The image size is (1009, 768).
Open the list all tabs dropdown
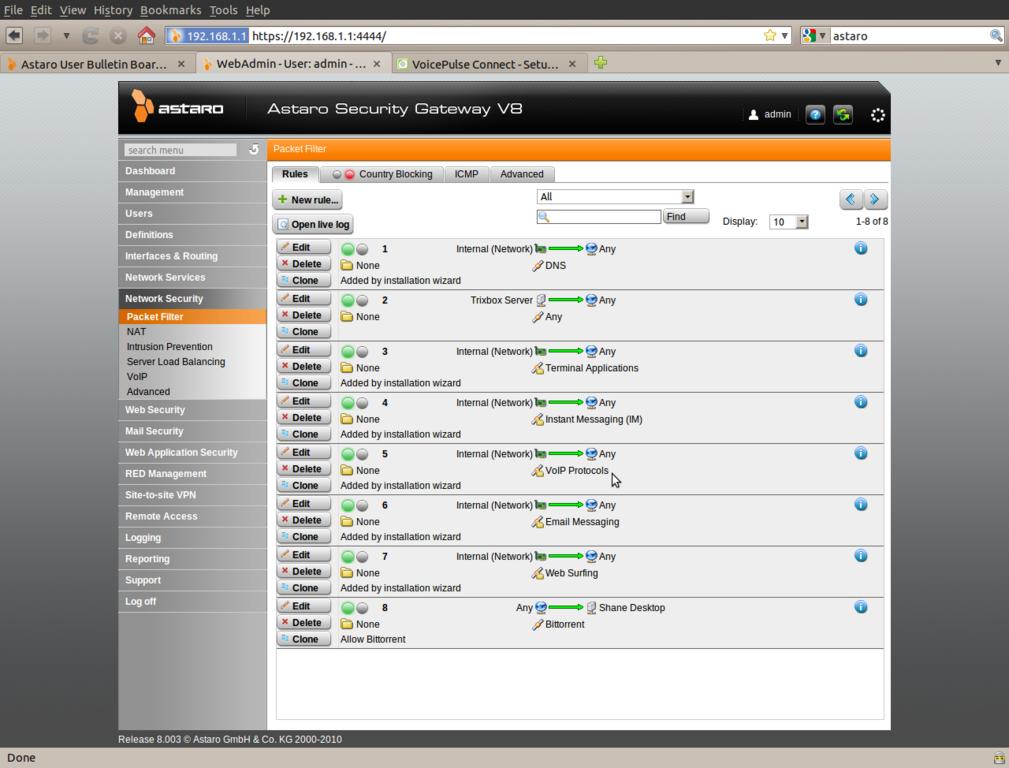(x=998, y=62)
